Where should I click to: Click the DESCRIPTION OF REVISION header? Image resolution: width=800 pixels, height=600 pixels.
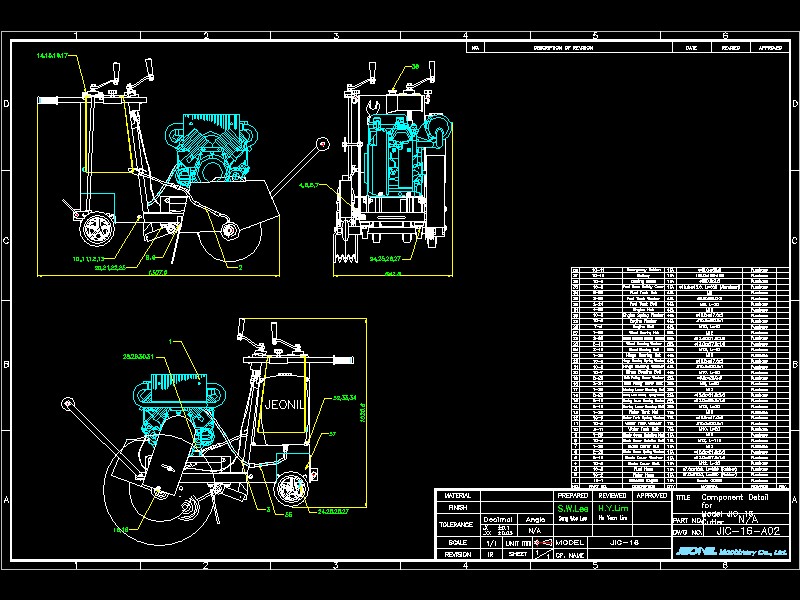[563, 48]
